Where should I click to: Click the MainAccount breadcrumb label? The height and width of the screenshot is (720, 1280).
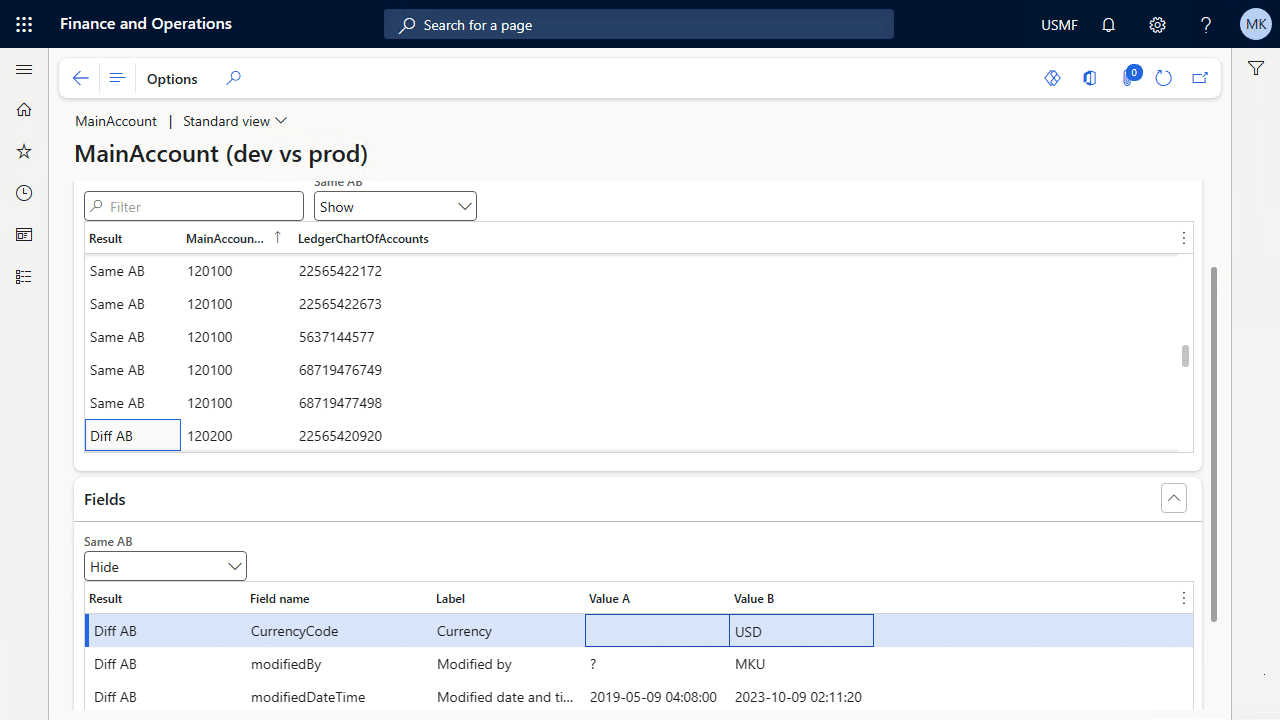tap(116, 121)
